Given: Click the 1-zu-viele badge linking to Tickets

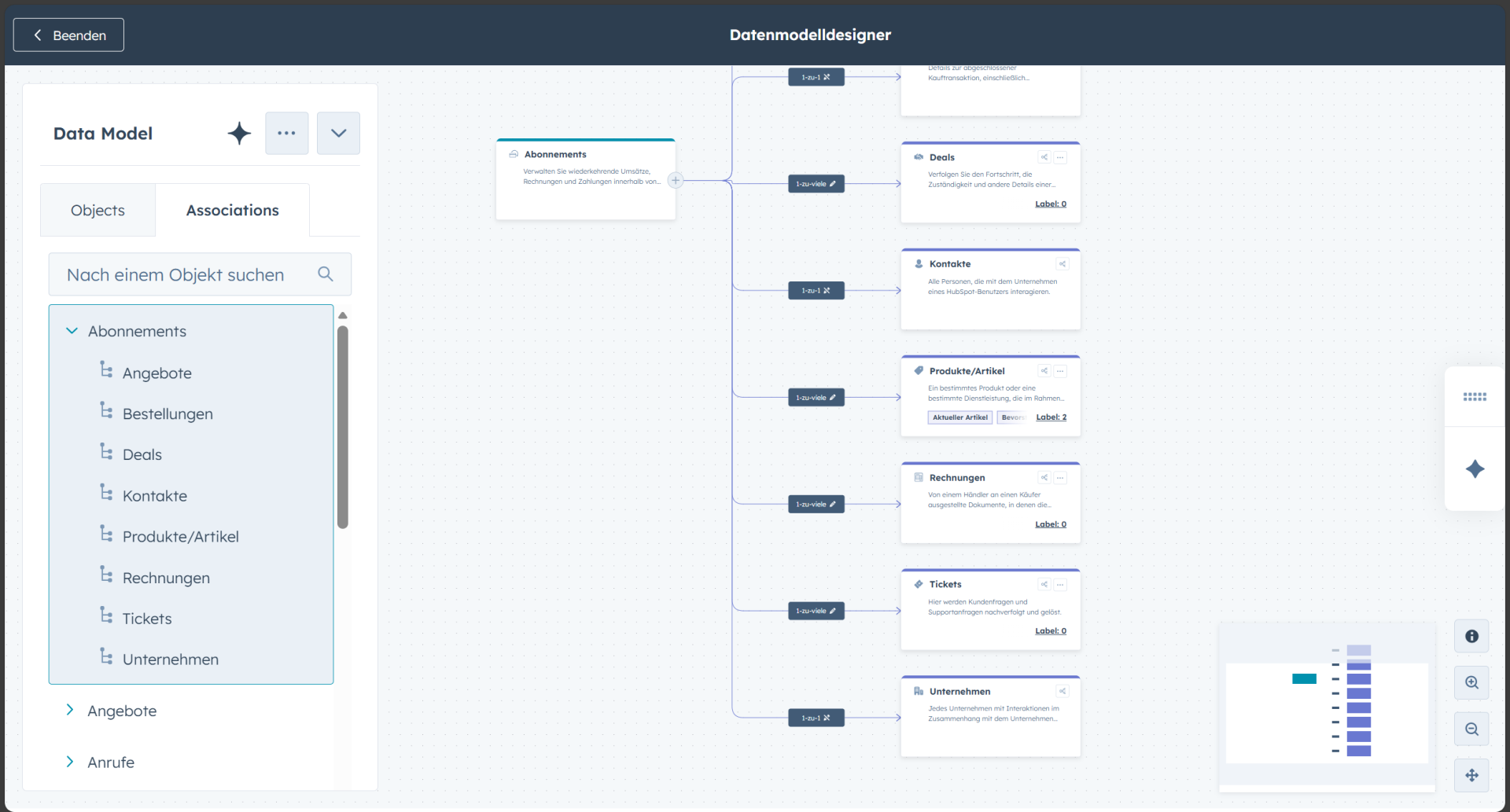Looking at the screenshot, I should pos(816,611).
